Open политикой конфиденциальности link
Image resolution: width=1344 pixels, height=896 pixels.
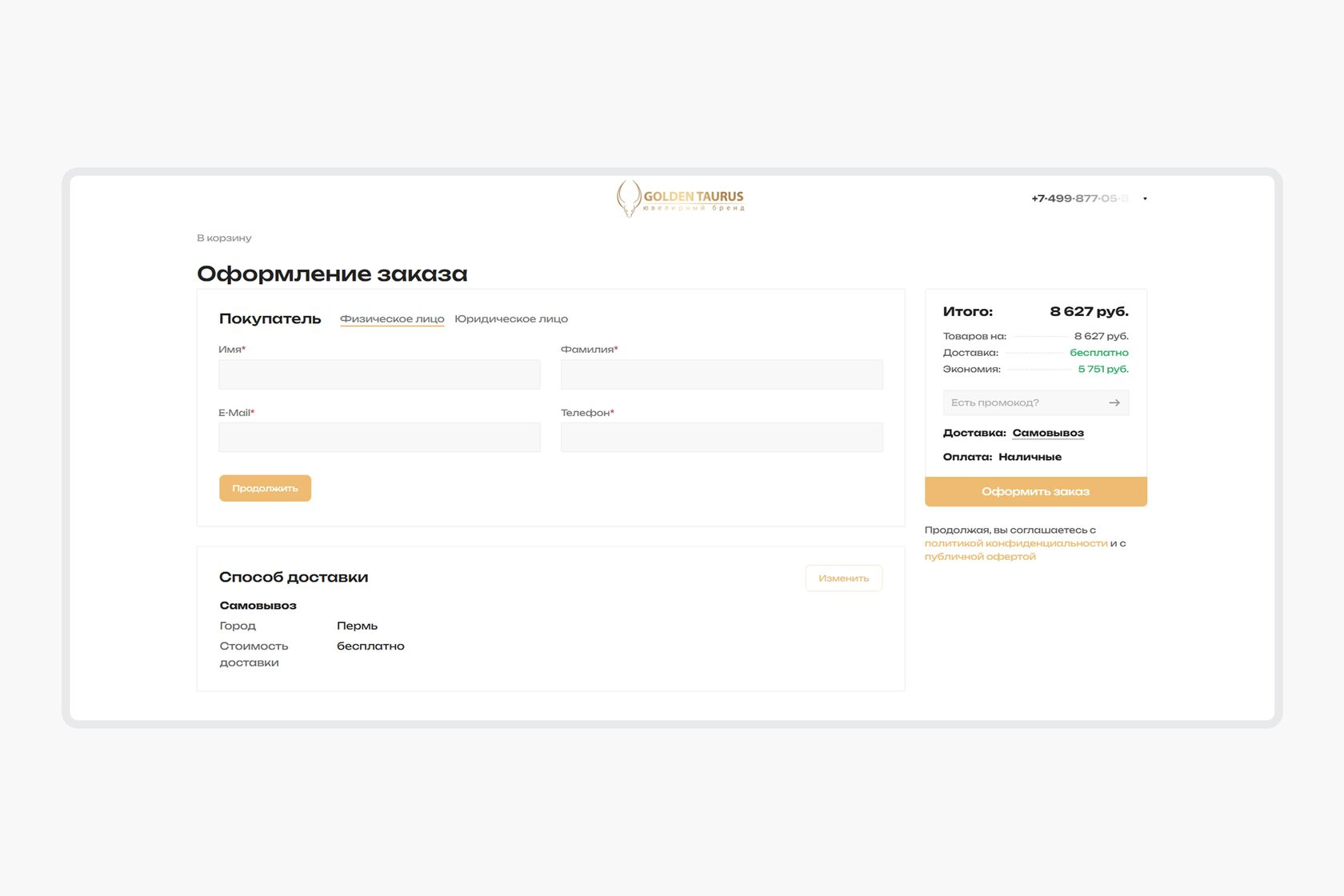(x=1016, y=543)
